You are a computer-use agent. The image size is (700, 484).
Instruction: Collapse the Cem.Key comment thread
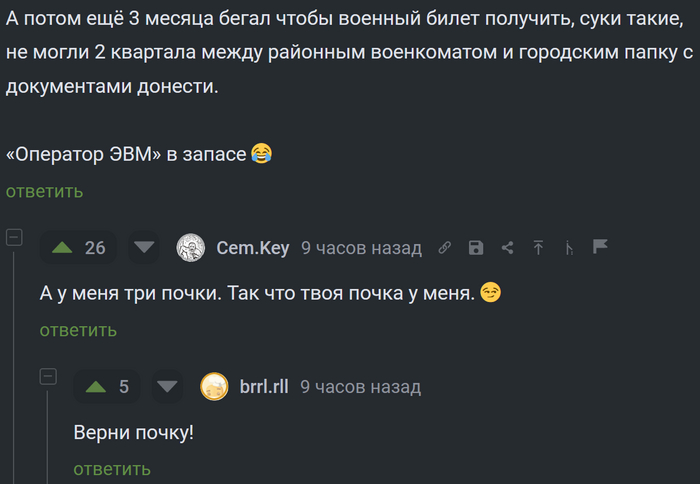pyautogui.click(x=14, y=238)
